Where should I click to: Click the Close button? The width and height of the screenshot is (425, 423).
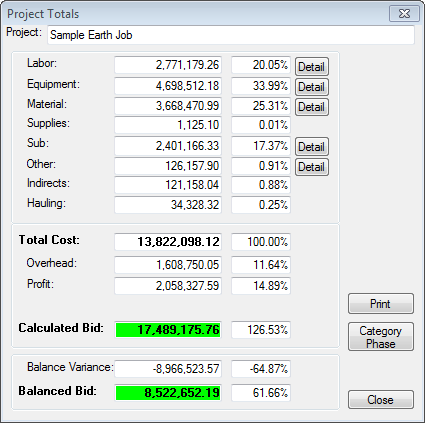[381, 400]
